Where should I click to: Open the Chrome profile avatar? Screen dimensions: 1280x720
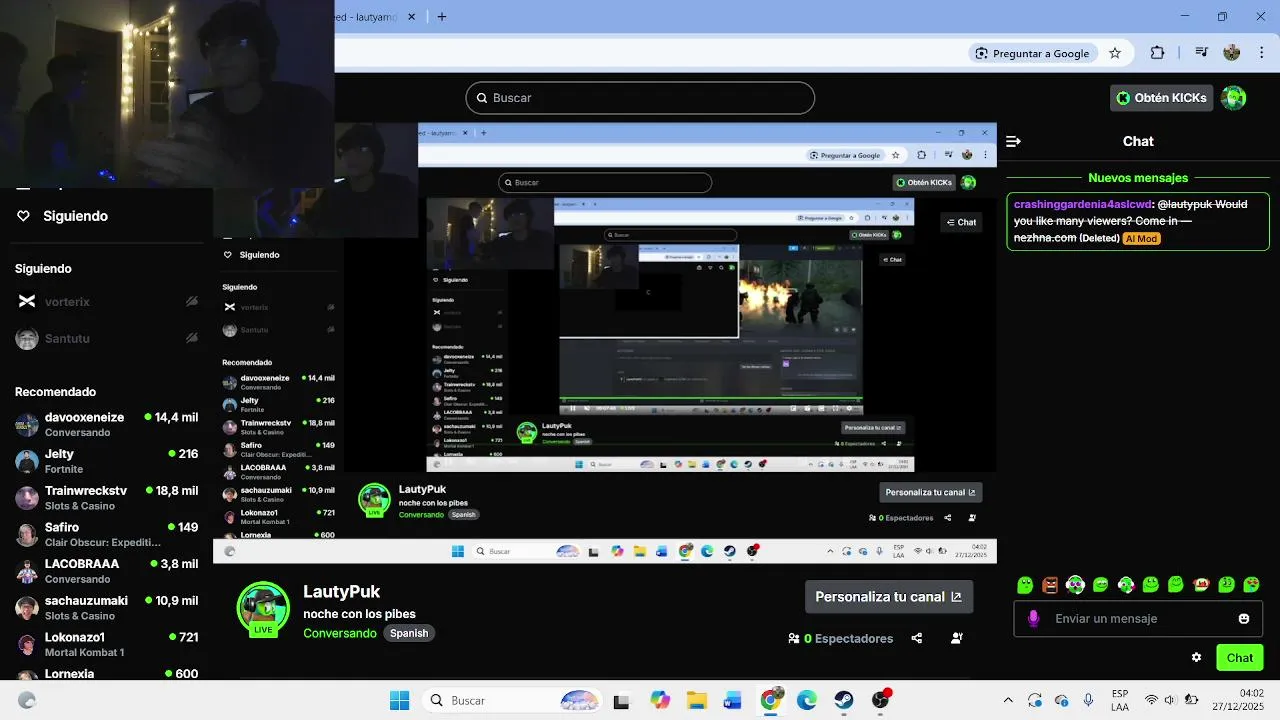point(1232,53)
